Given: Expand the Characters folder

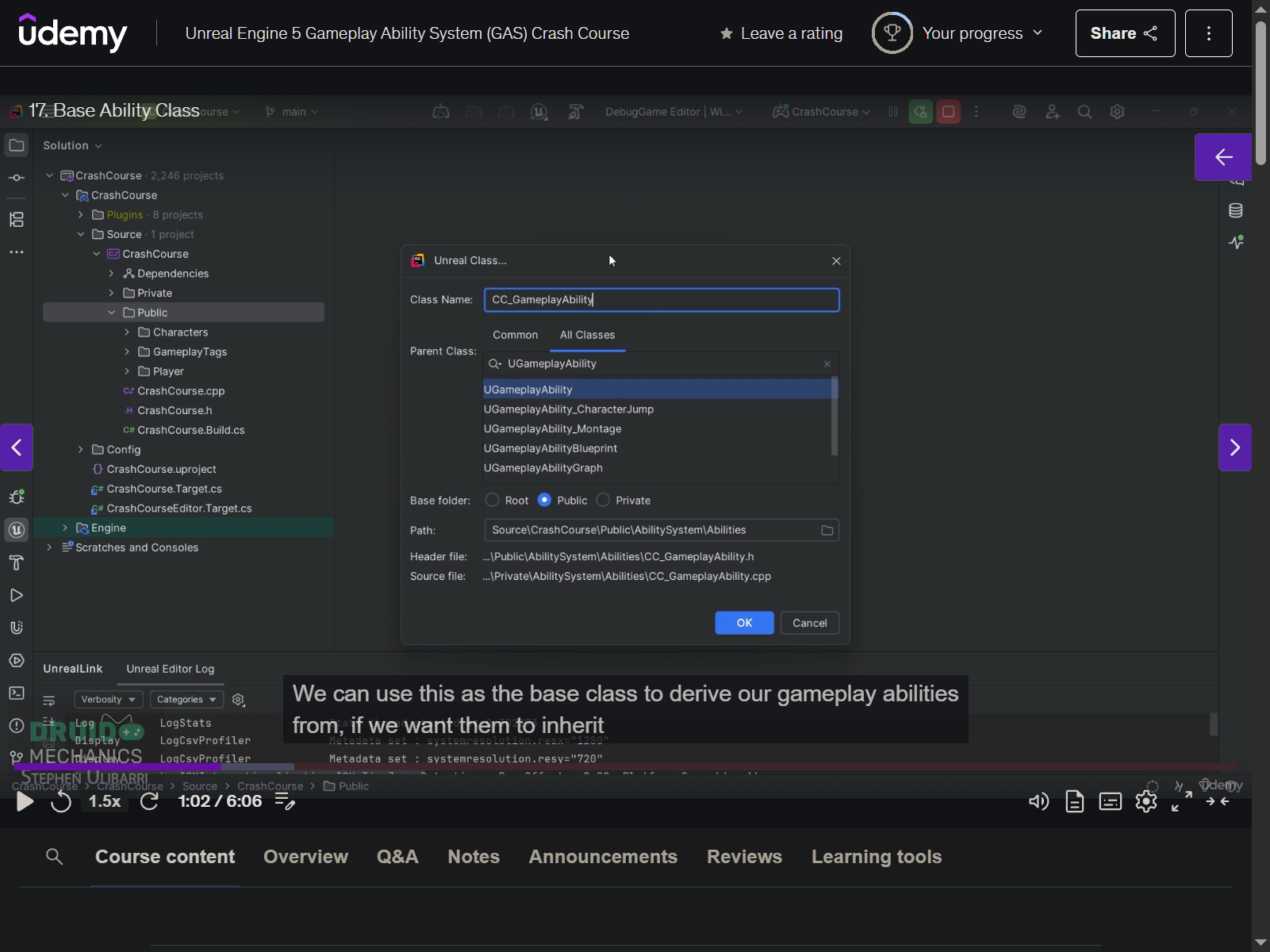Looking at the screenshot, I should 127,332.
